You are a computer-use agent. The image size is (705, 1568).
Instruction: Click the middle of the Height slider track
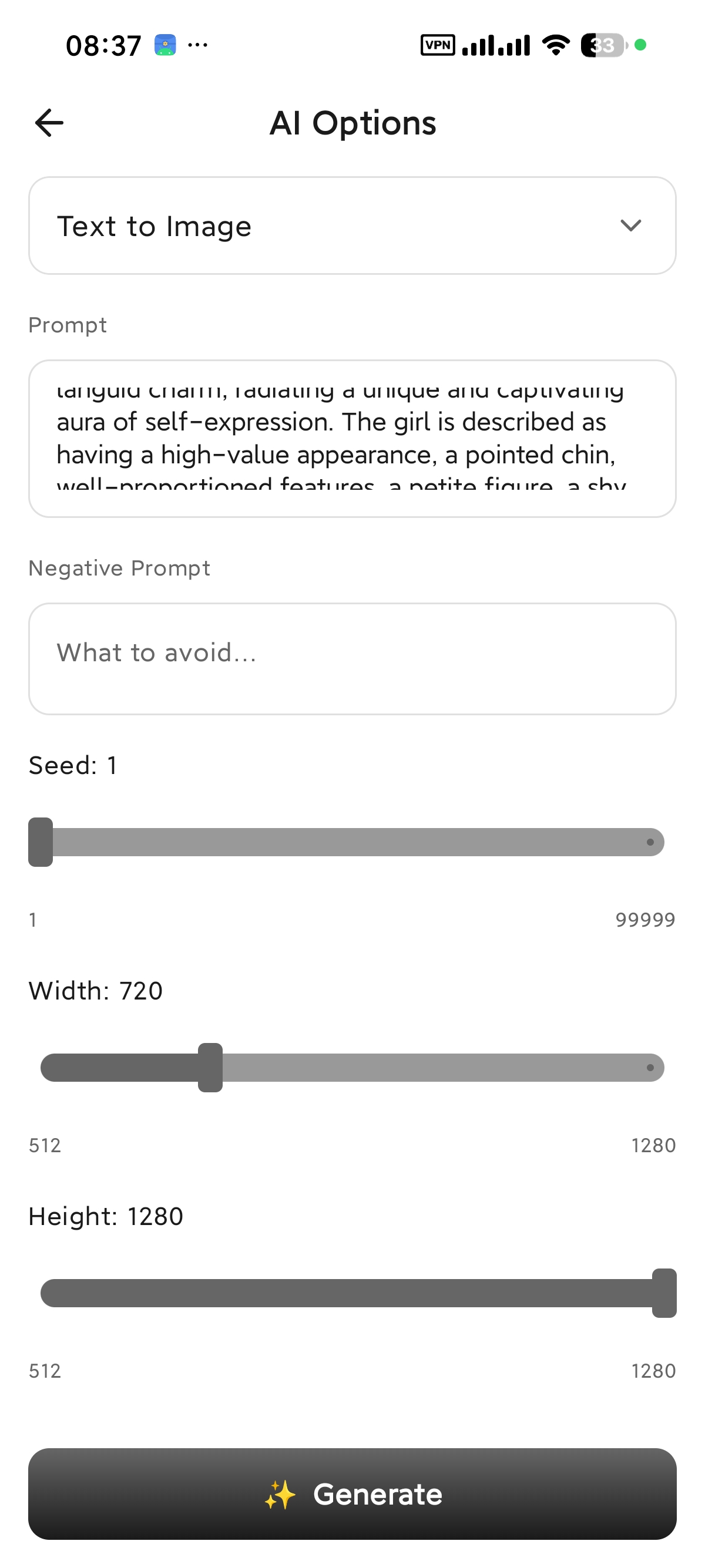pos(352,1293)
